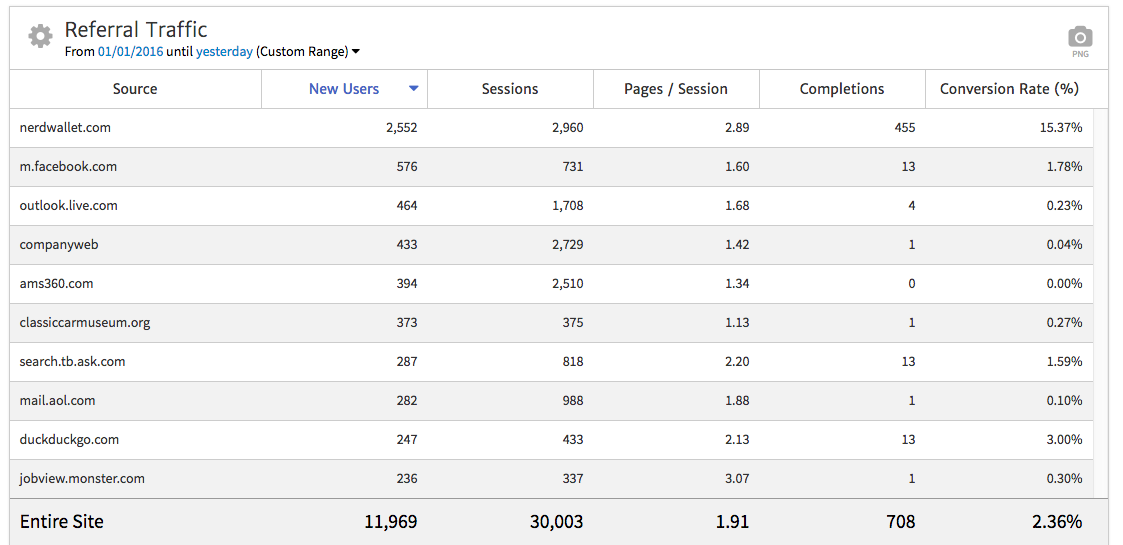Click Entire Site new users total 11,969
1123x545 pixels.
391,521
